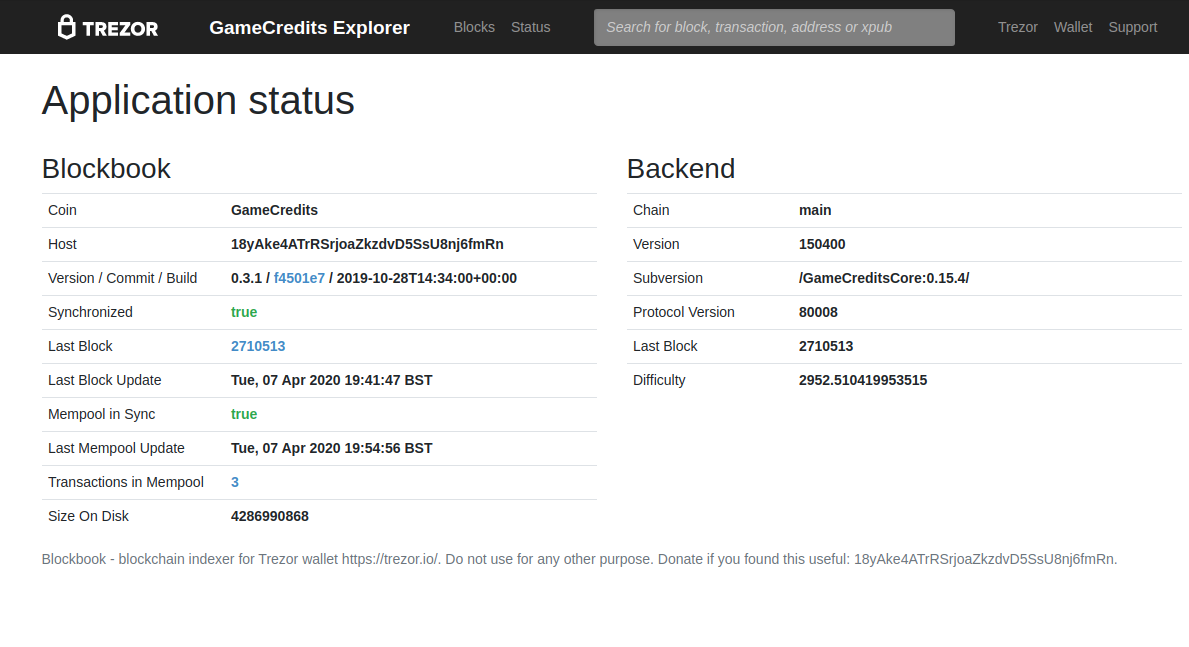Open the Transactions in Mempool count link

[x=235, y=482]
